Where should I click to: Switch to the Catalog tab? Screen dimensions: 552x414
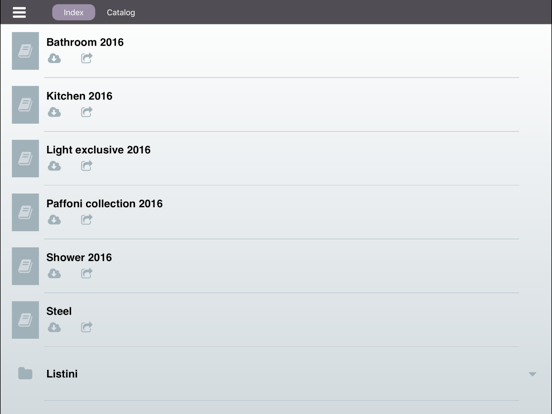pyautogui.click(x=121, y=12)
